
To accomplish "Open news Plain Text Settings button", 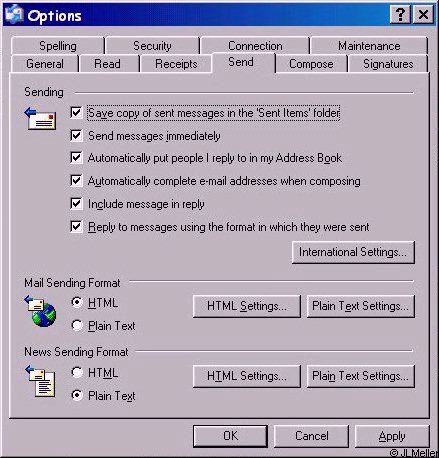I will tap(361, 376).
